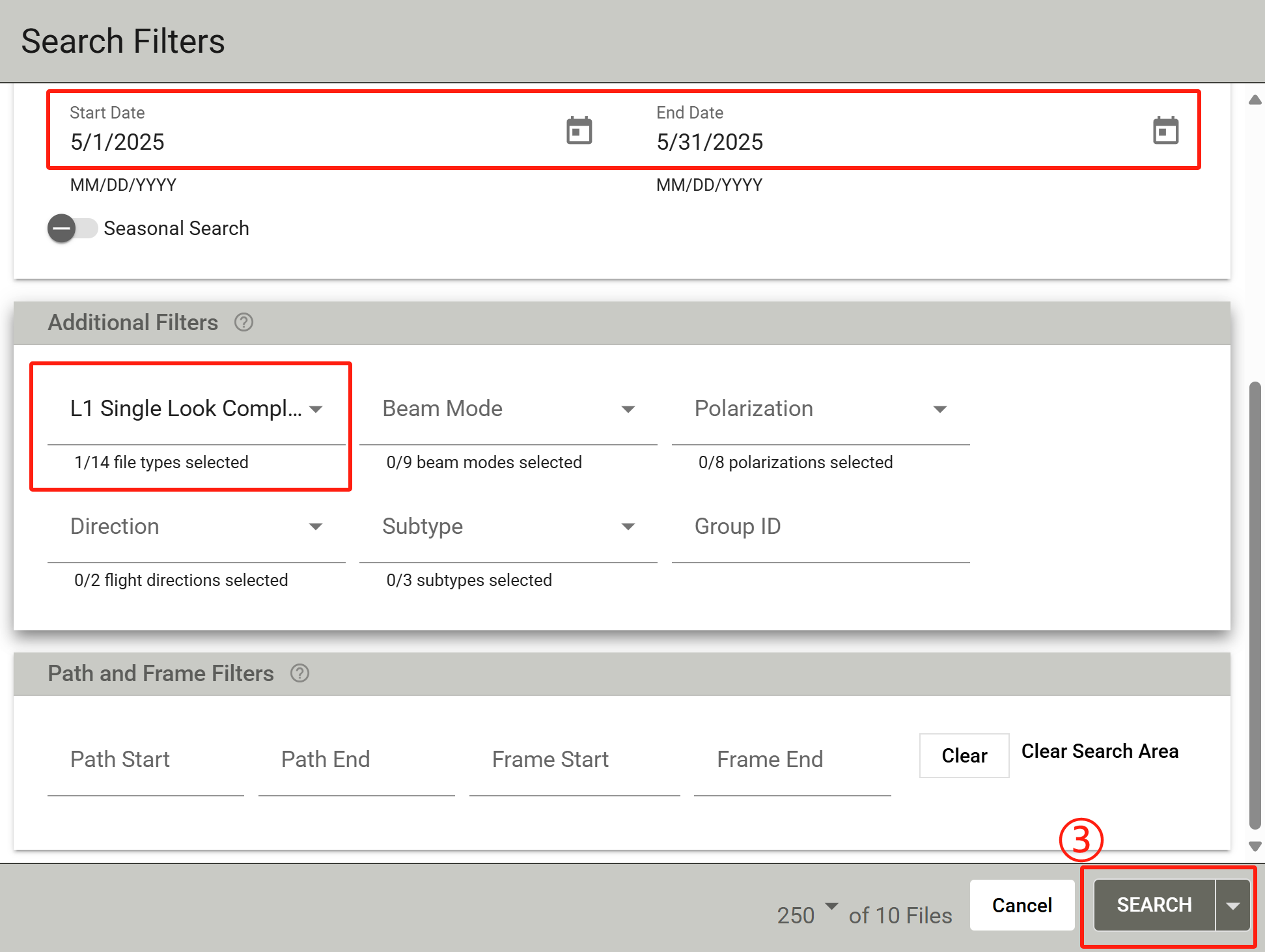This screenshot has width=1265, height=952.
Task: Click the scrollbar down arrow
Action: (x=1255, y=847)
